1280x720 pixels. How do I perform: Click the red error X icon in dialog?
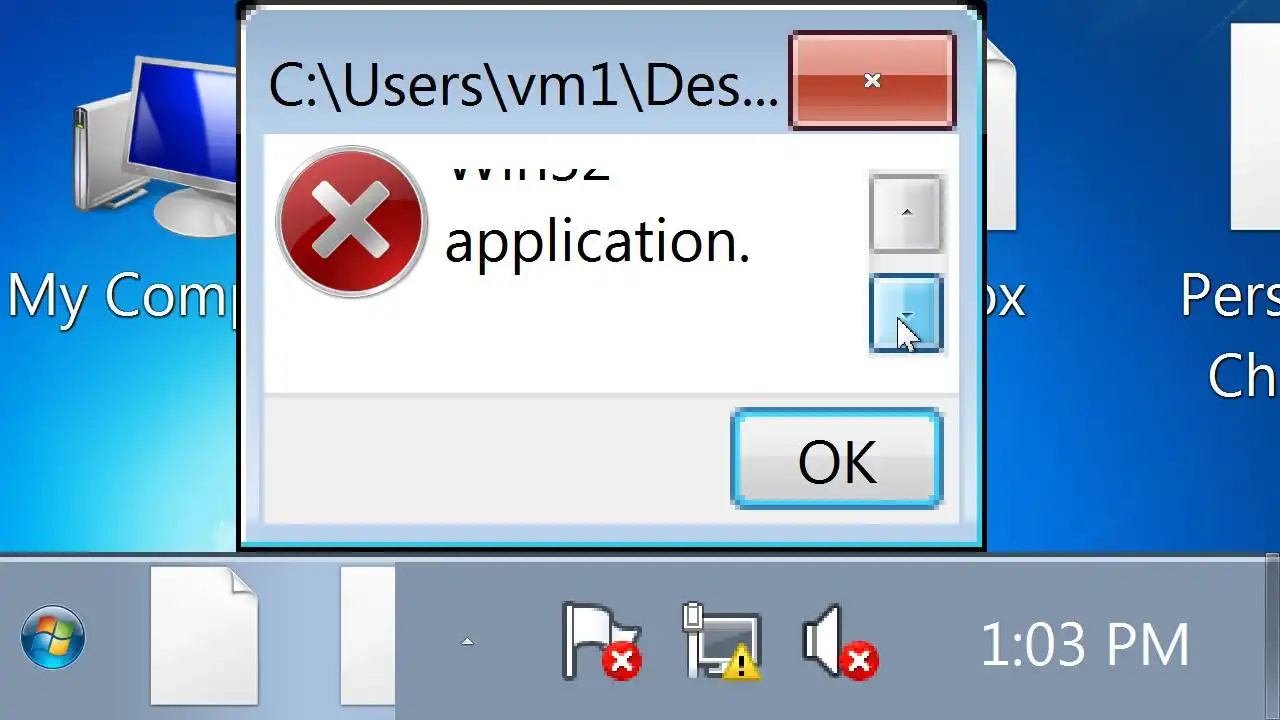(x=351, y=222)
